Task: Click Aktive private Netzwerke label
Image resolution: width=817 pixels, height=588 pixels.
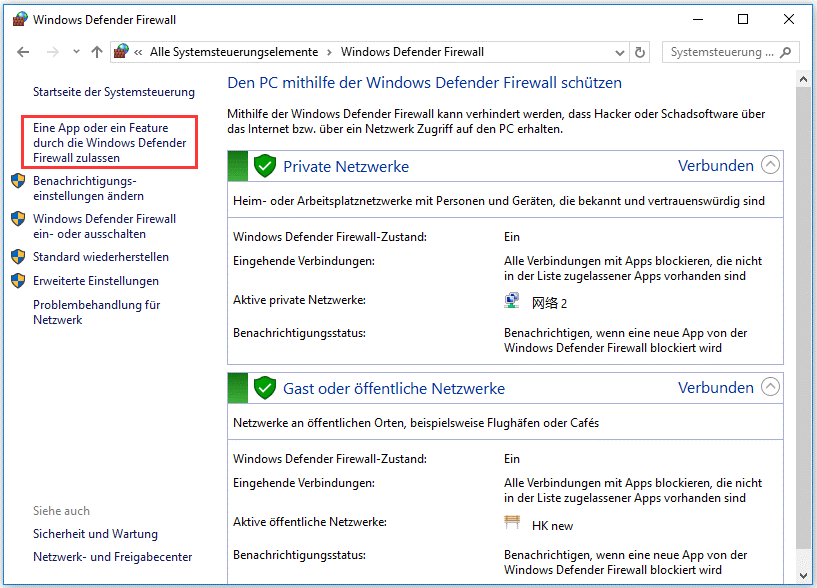Action: point(299,300)
